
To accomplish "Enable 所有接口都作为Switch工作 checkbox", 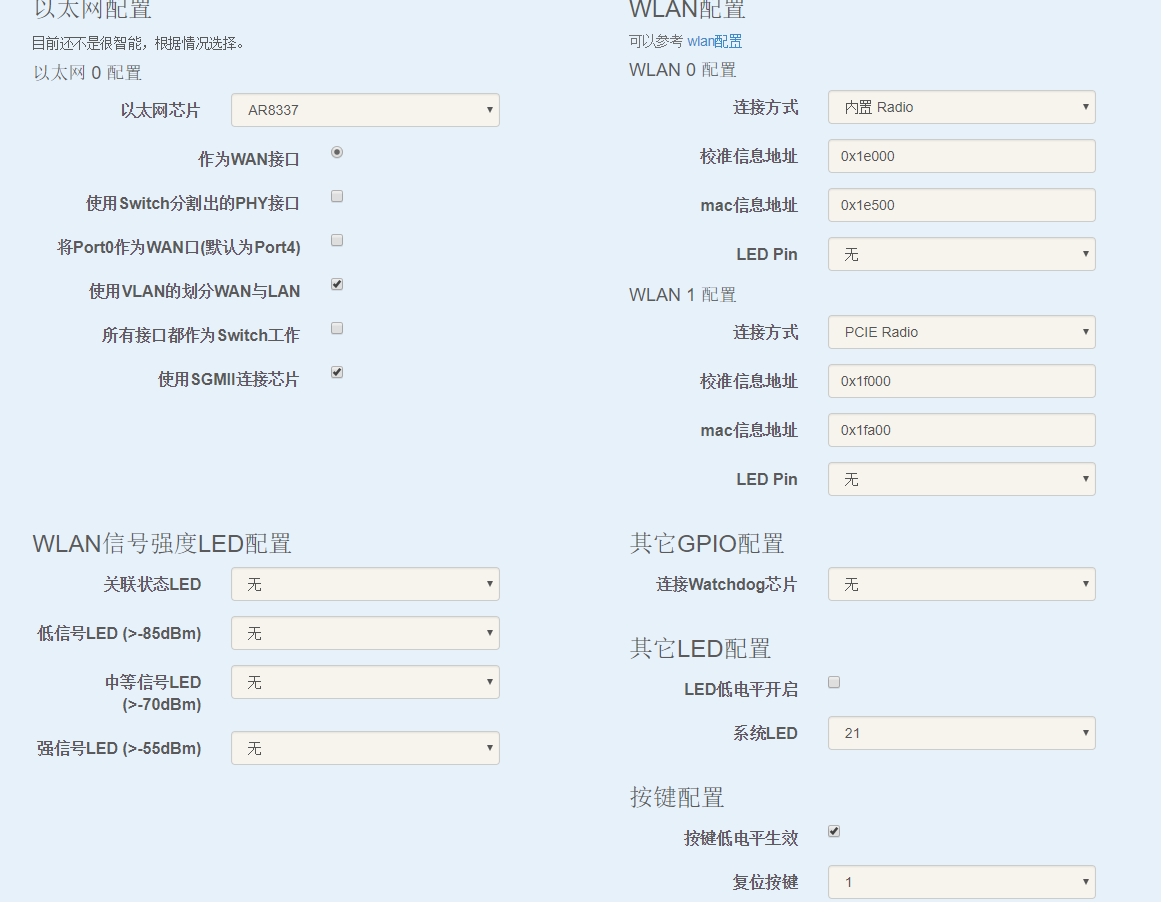I will tap(337, 329).
